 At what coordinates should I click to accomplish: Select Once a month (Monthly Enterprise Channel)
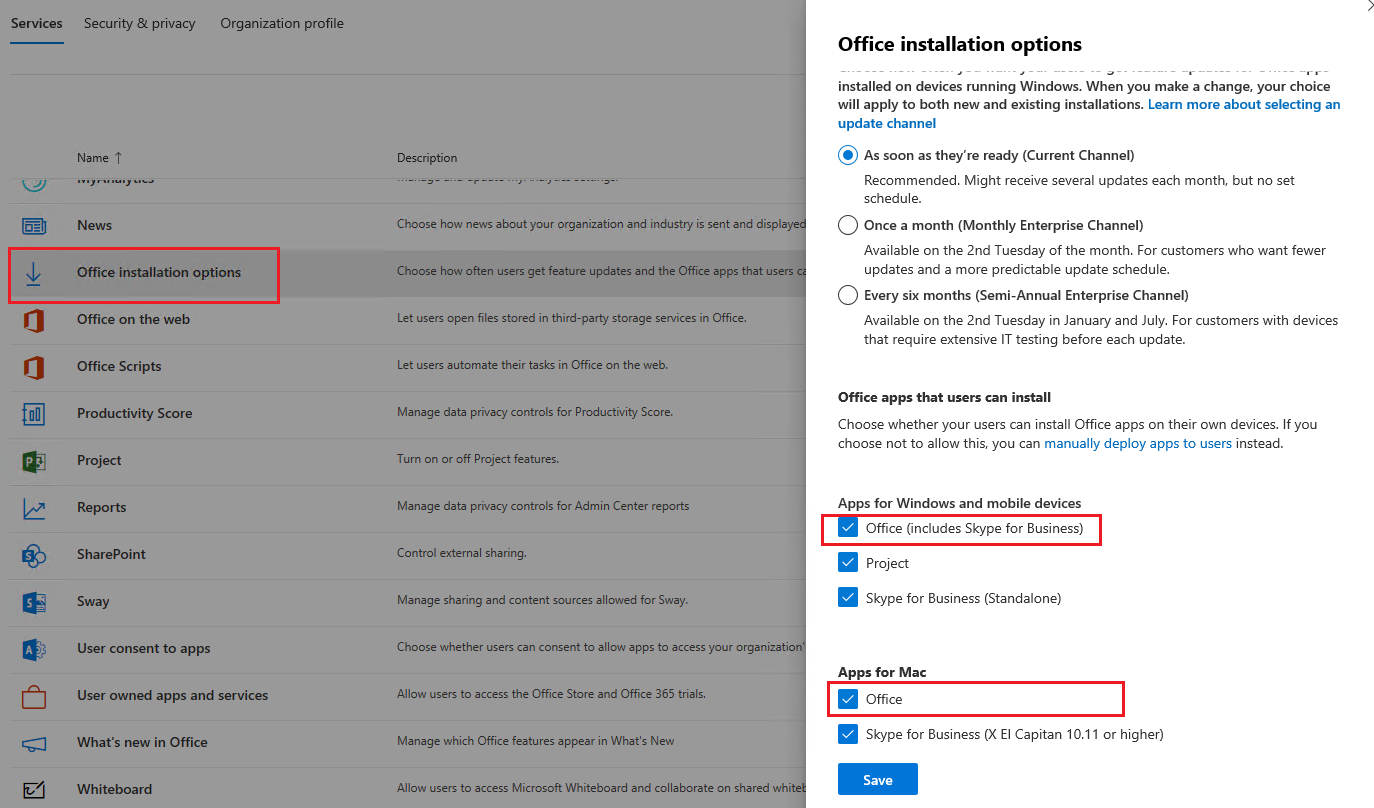click(848, 225)
